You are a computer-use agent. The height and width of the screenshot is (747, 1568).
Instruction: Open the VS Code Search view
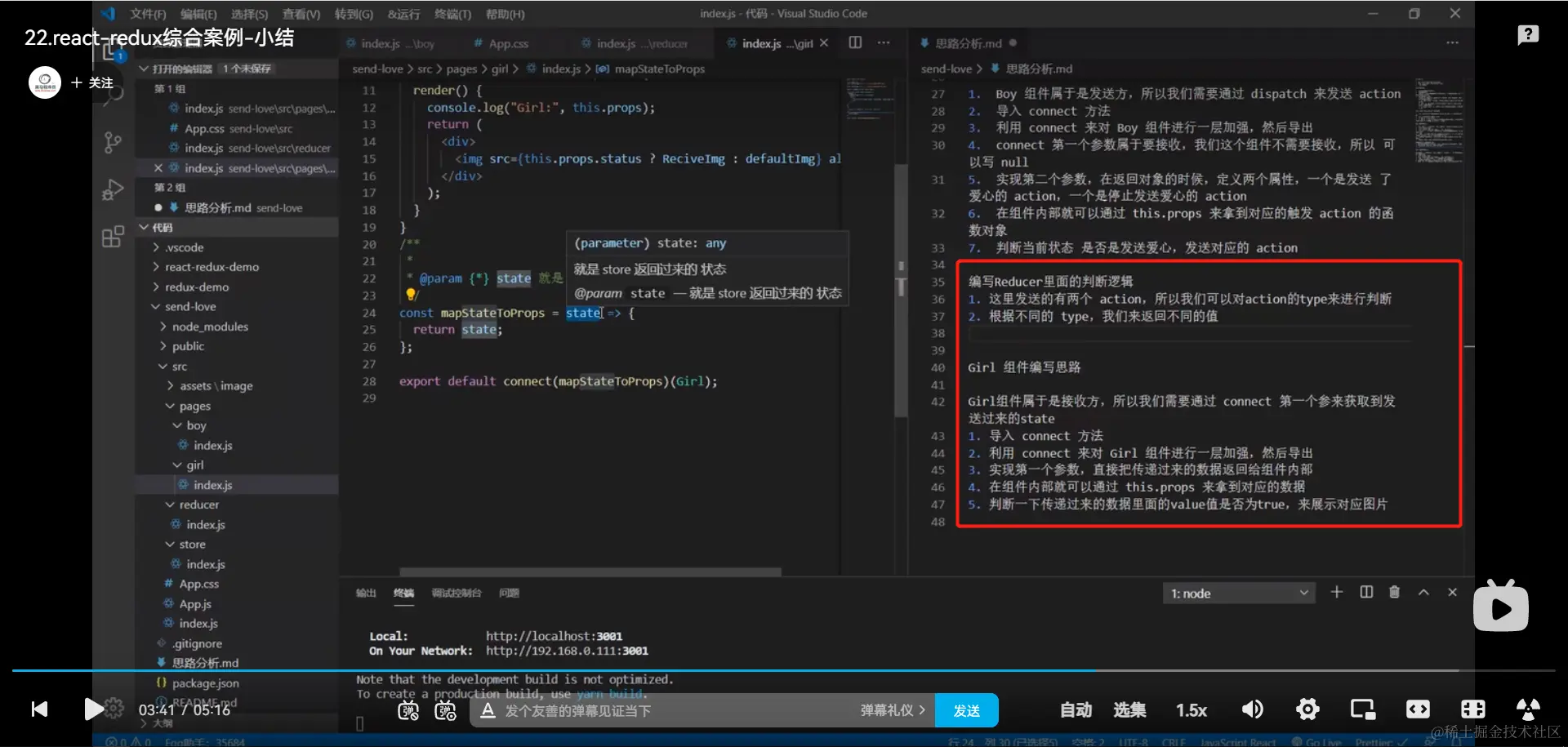pos(114,96)
